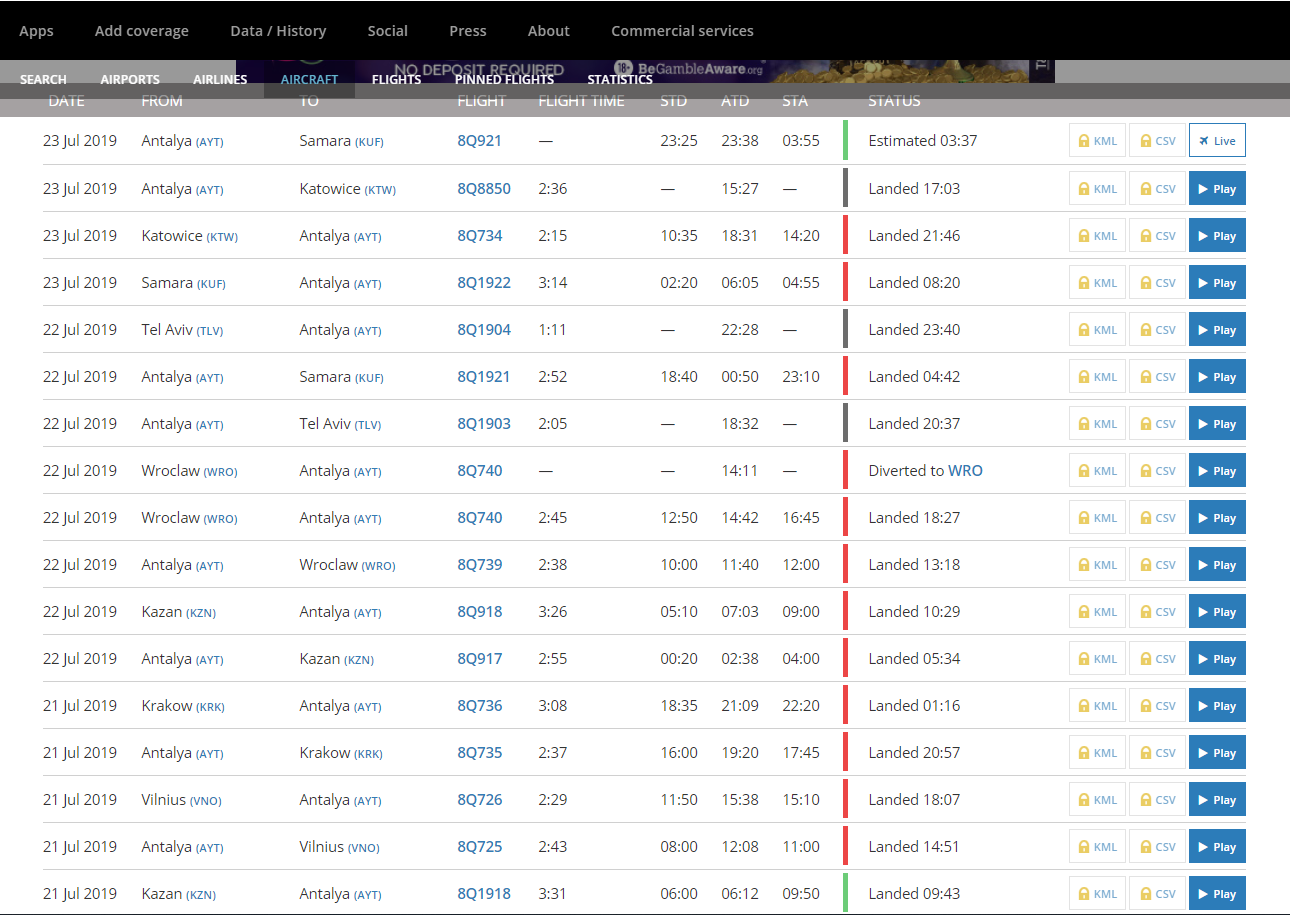Screen dimensions: 1290x915
Task: Download locked CSV for flight 8Q1903
Action: 1157,424
